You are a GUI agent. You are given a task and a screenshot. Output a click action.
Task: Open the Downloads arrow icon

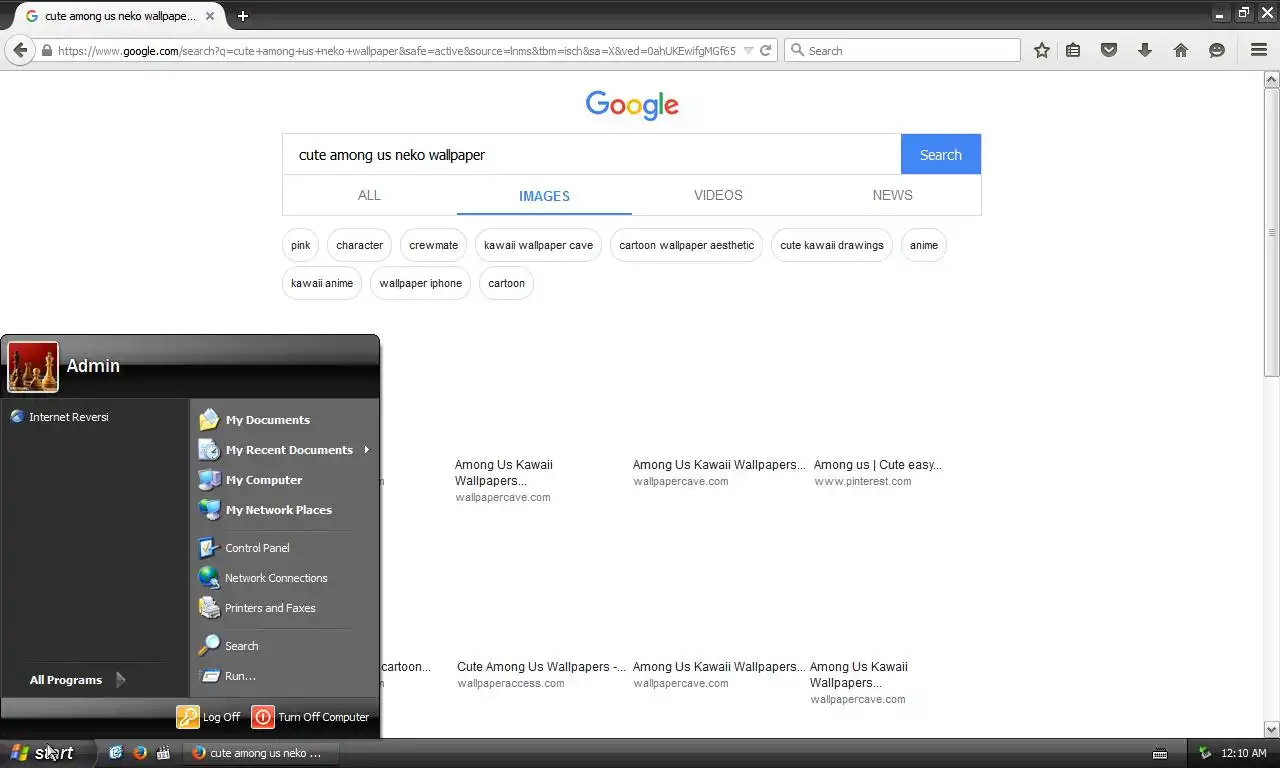(x=1145, y=50)
